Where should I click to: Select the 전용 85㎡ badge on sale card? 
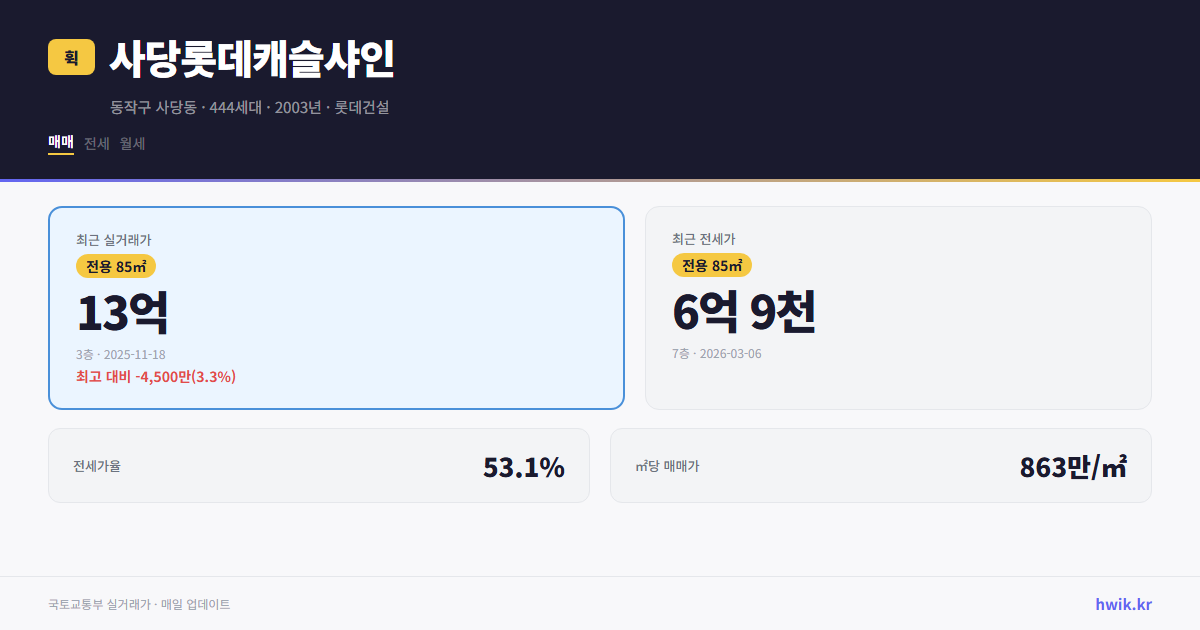pyautogui.click(x=115, y=266)
